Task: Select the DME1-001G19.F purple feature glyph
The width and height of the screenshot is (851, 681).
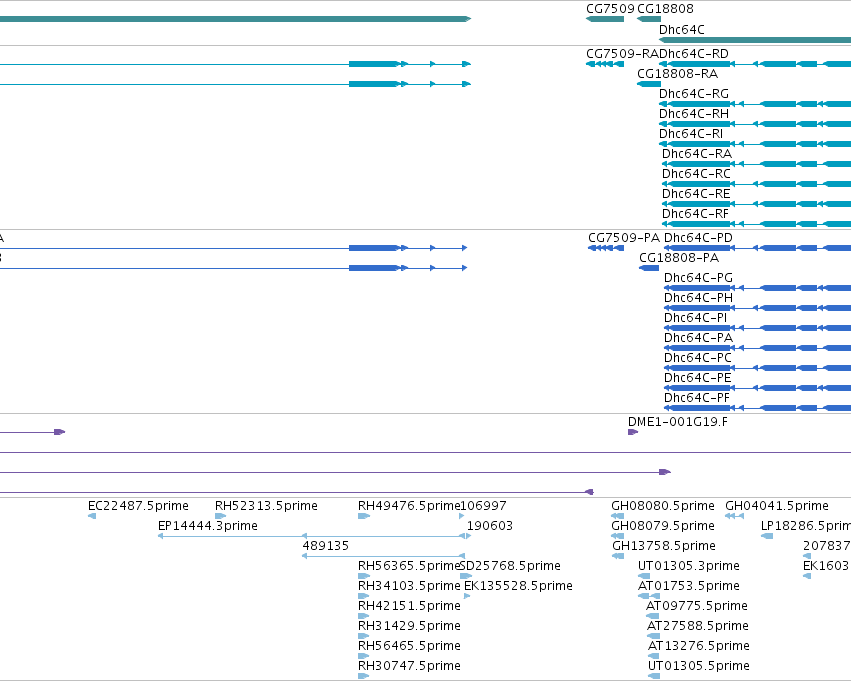Action: [x=633, y=432]
